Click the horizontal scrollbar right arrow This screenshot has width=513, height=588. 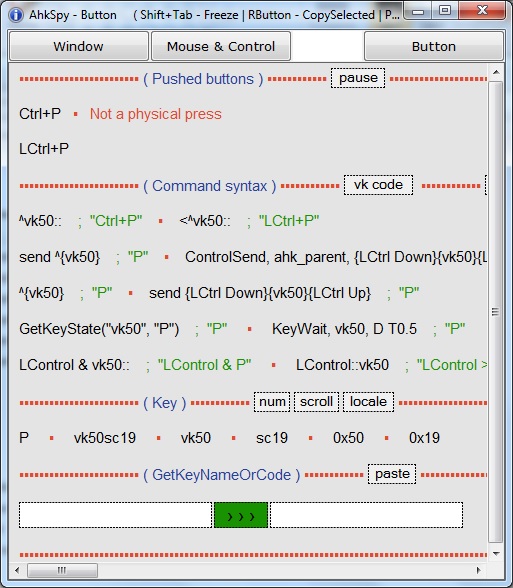[478, 570]
